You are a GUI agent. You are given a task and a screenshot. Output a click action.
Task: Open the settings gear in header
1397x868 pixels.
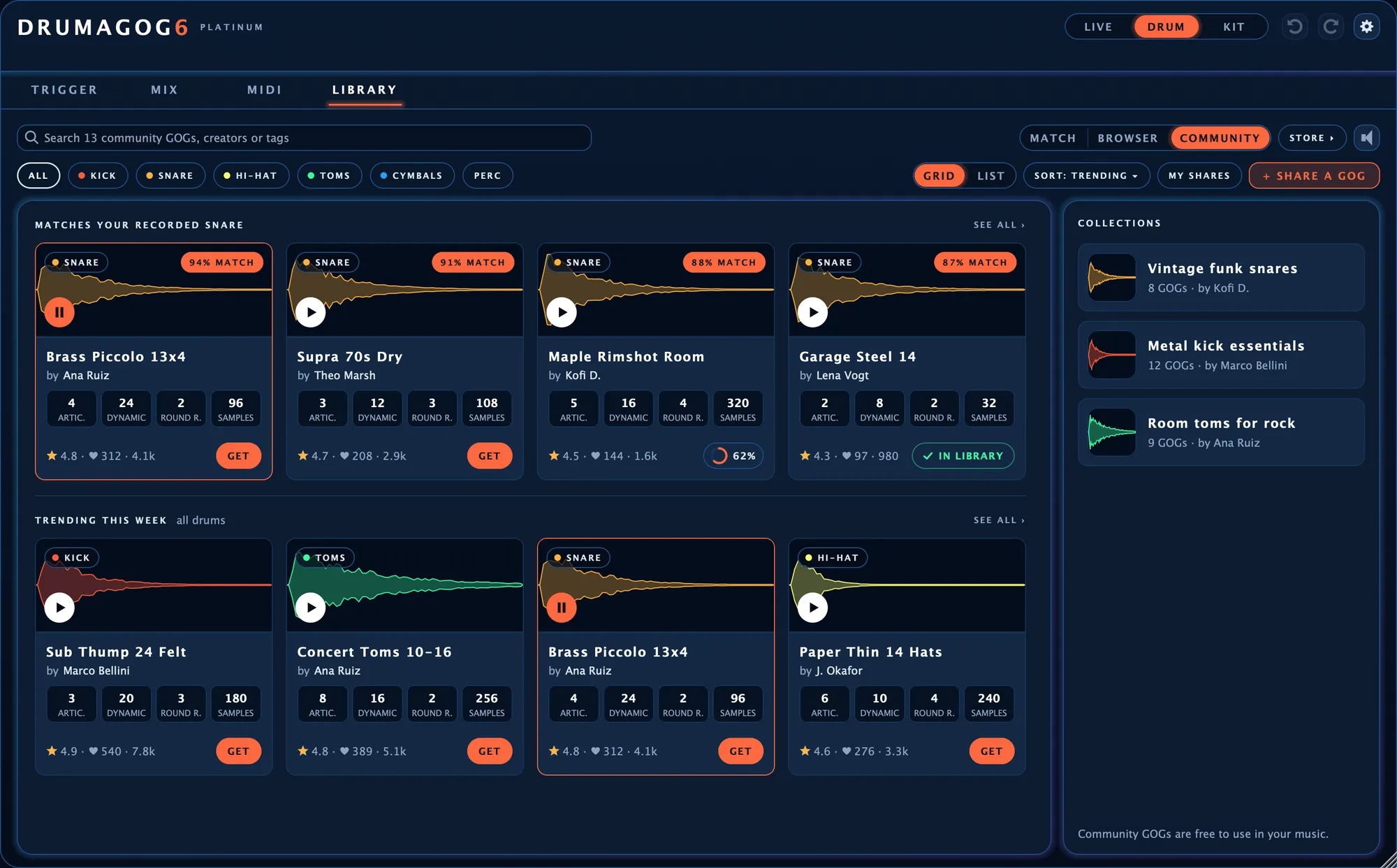point(1367,27)
